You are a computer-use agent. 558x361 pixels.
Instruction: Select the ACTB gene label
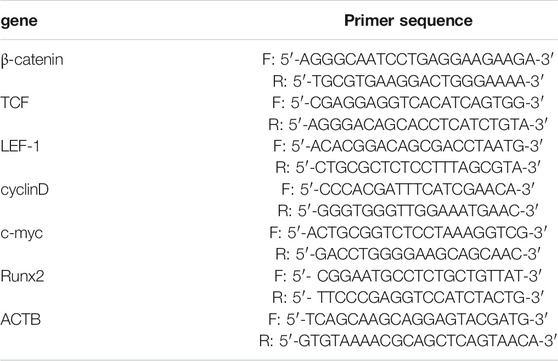pyautogui.click(x=21, y=320)
